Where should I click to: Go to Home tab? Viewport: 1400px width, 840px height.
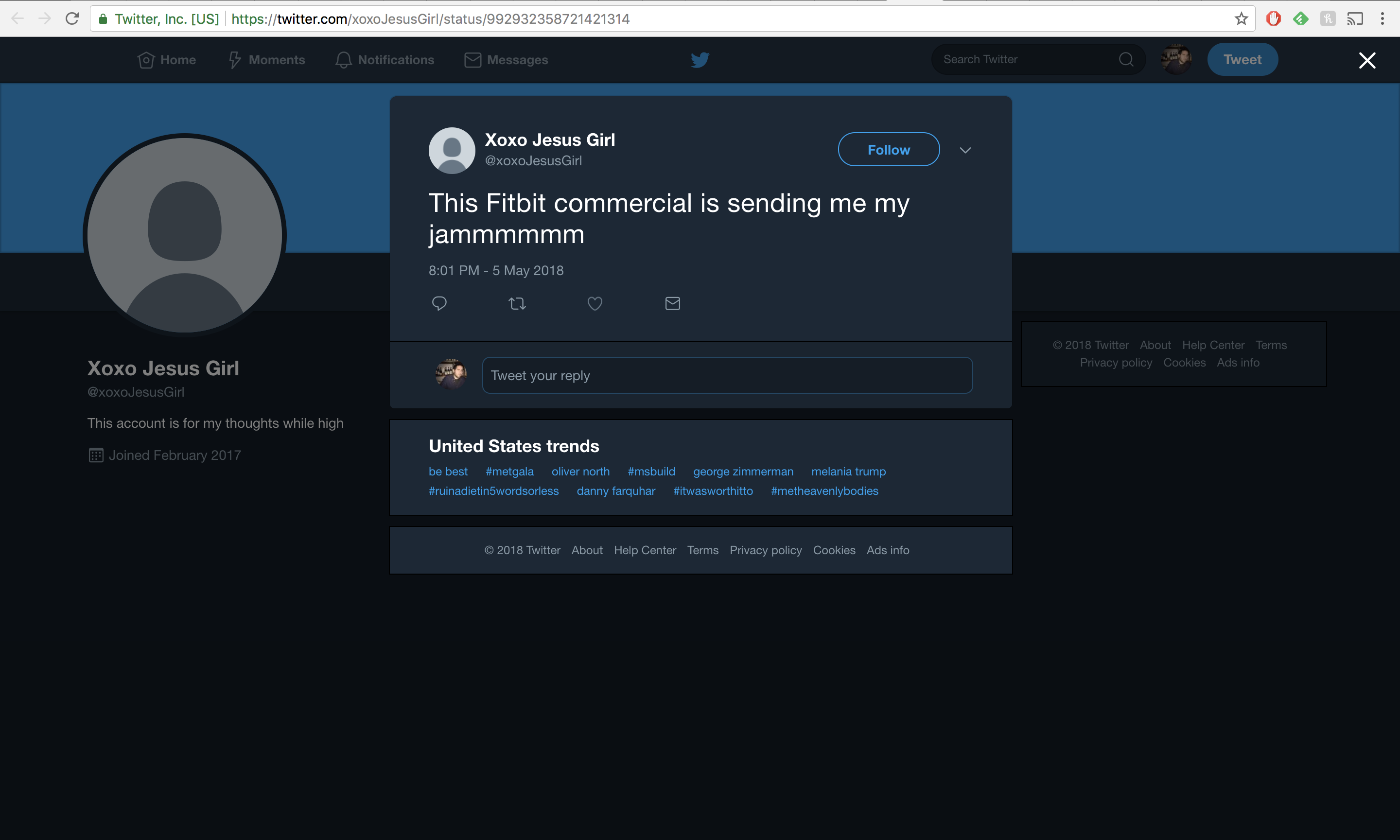point(167,59)
